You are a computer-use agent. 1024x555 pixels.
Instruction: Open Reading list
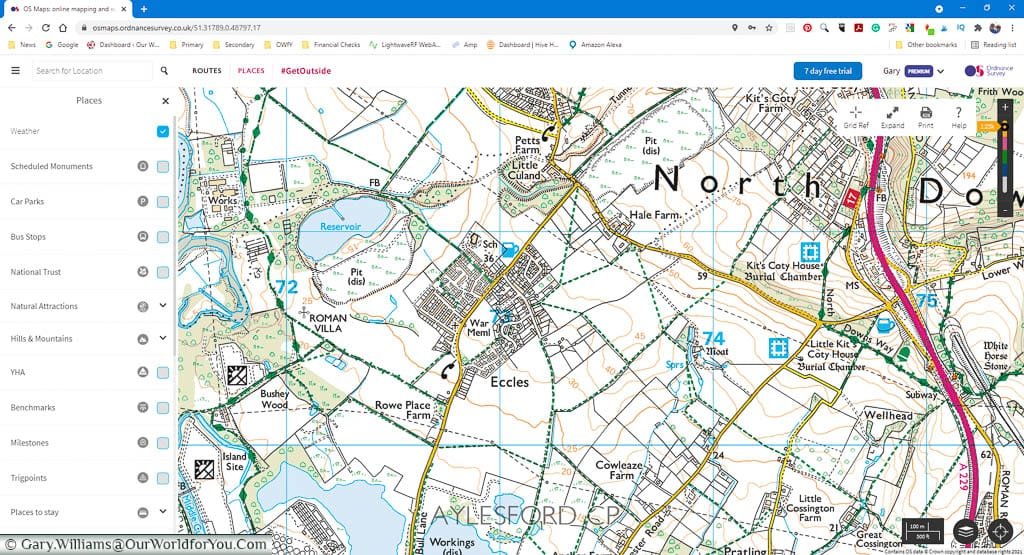[x=993, y=44]
